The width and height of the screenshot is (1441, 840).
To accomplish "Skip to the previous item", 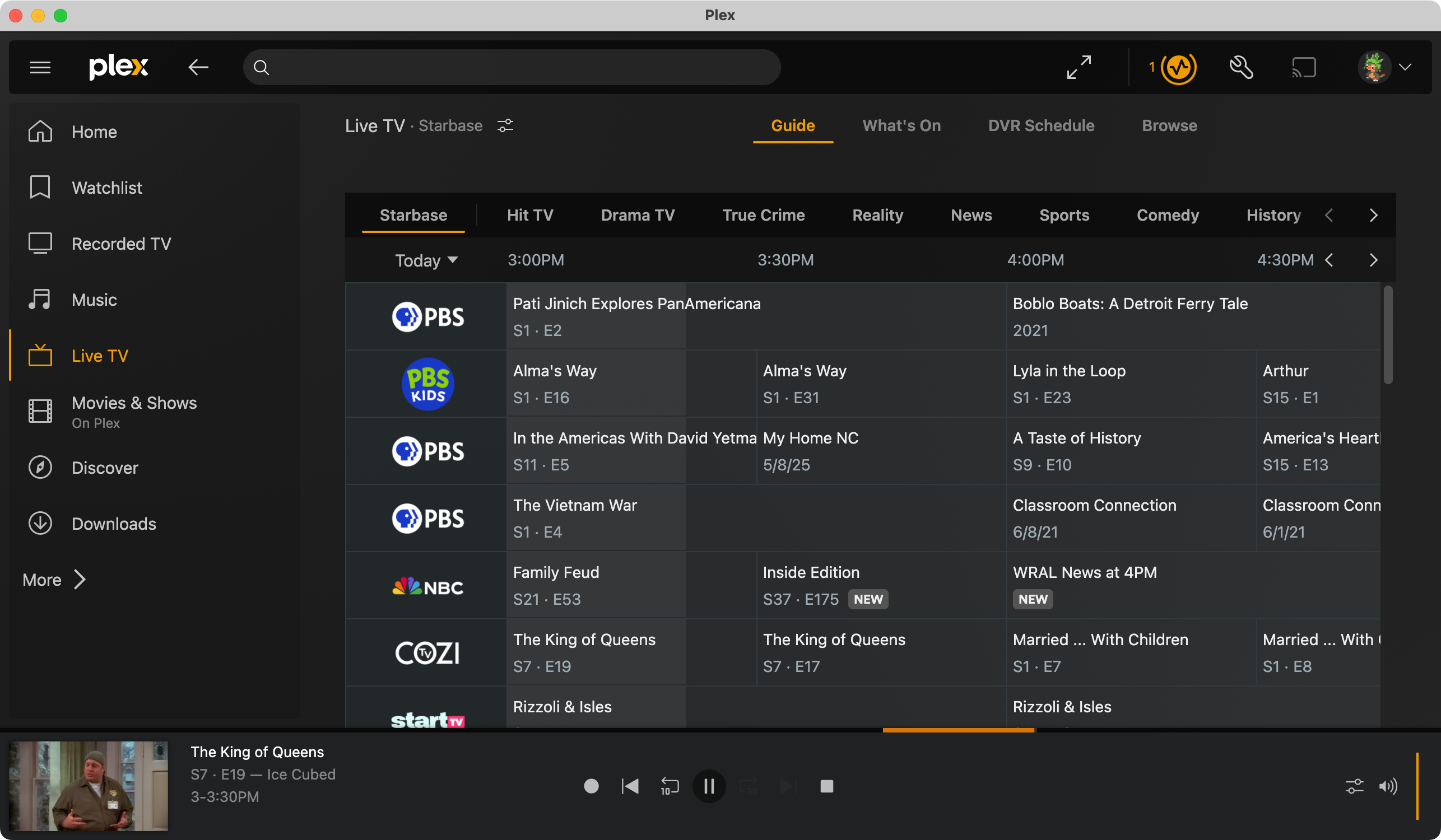I will pyautogui.click(x=630, y=787).
